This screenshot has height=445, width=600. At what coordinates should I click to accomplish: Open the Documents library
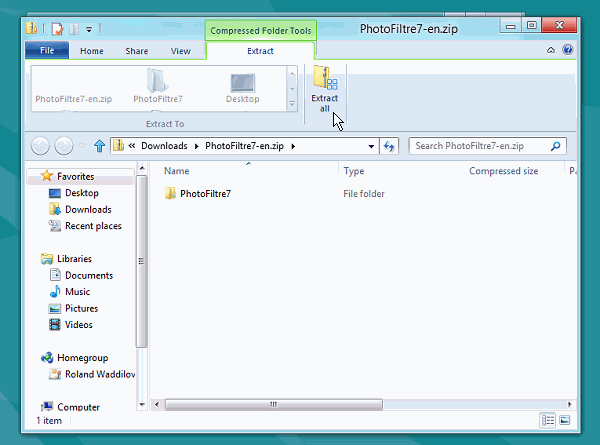pos(89,275)
